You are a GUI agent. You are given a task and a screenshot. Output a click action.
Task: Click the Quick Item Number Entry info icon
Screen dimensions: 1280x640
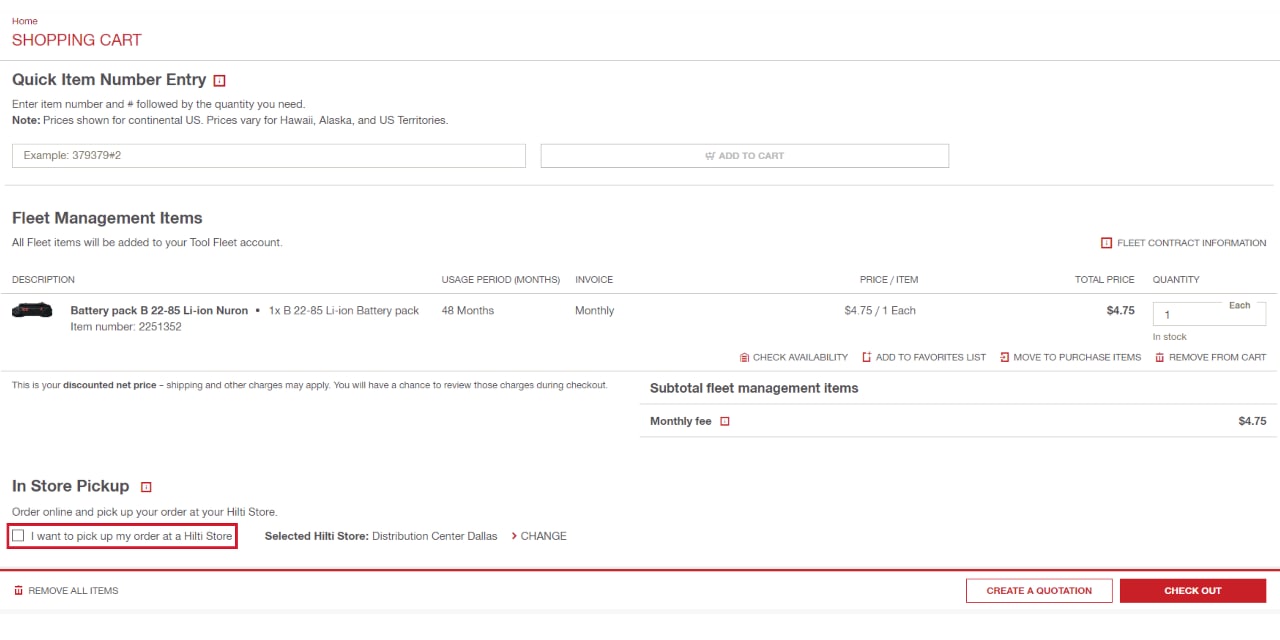218,80
